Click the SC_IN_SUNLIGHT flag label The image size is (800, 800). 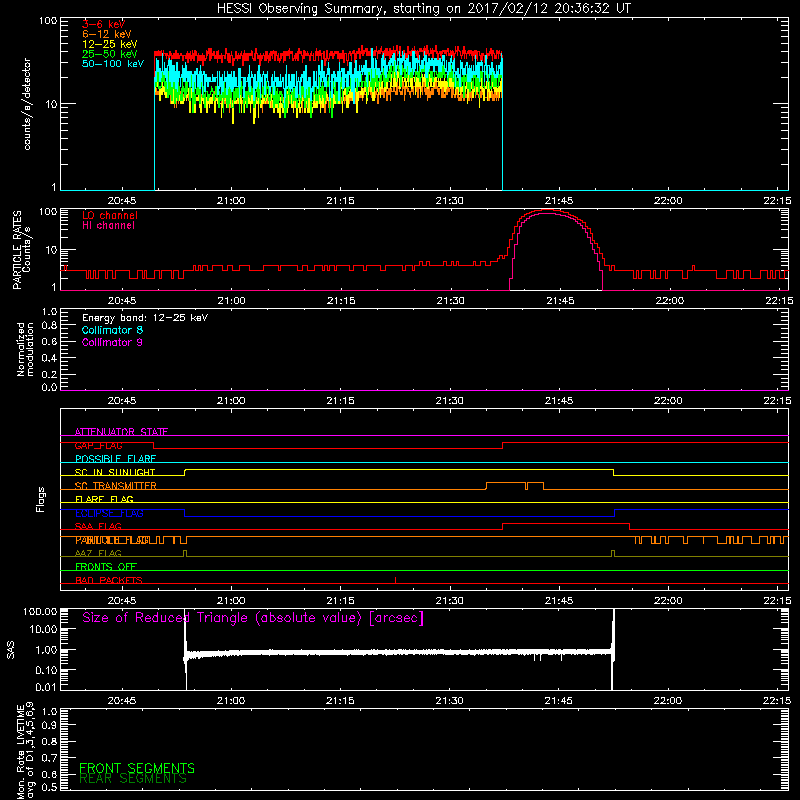115,472
